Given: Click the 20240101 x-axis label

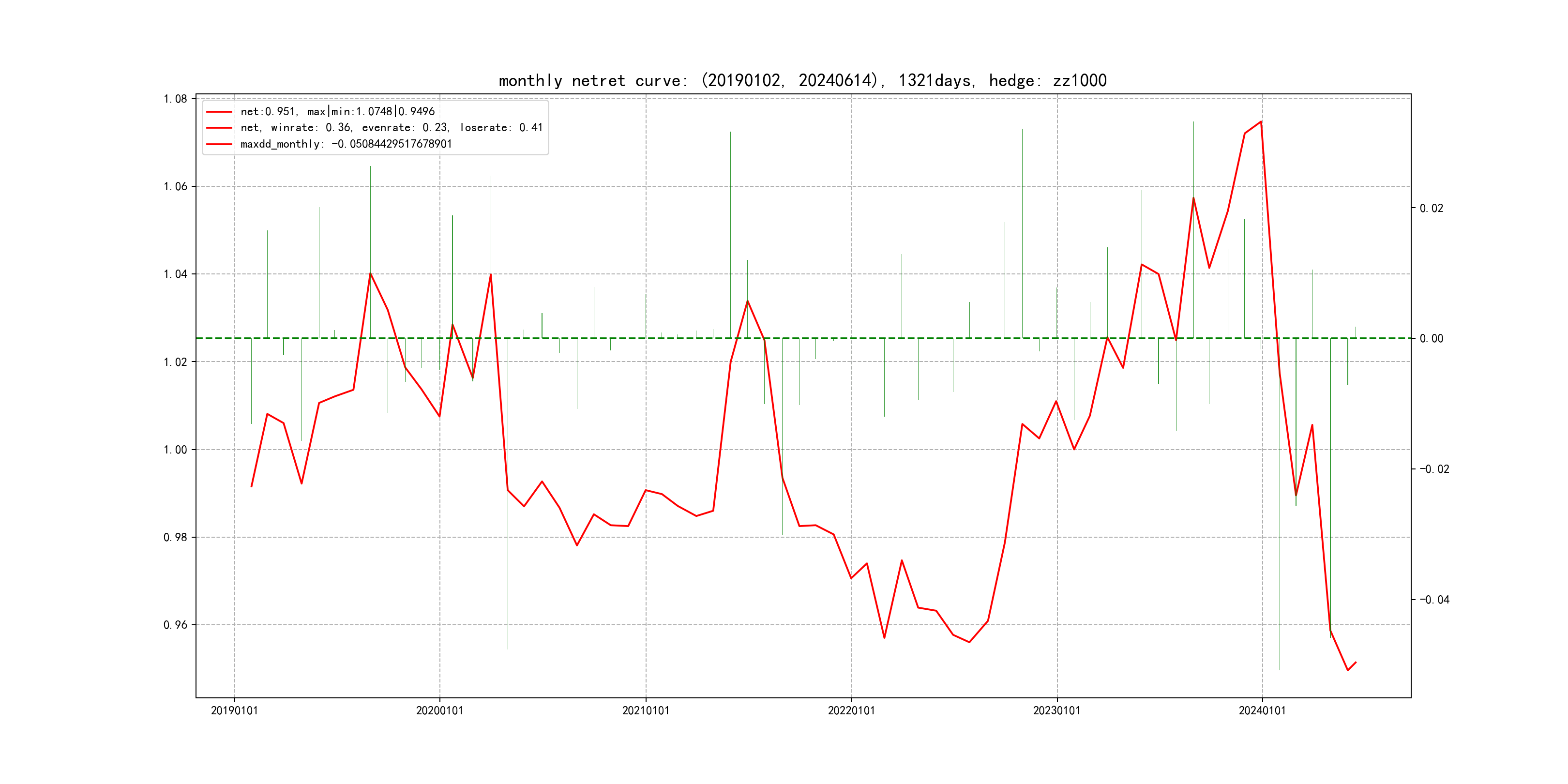Looking at the screenshot, I should coord(1262,710).
